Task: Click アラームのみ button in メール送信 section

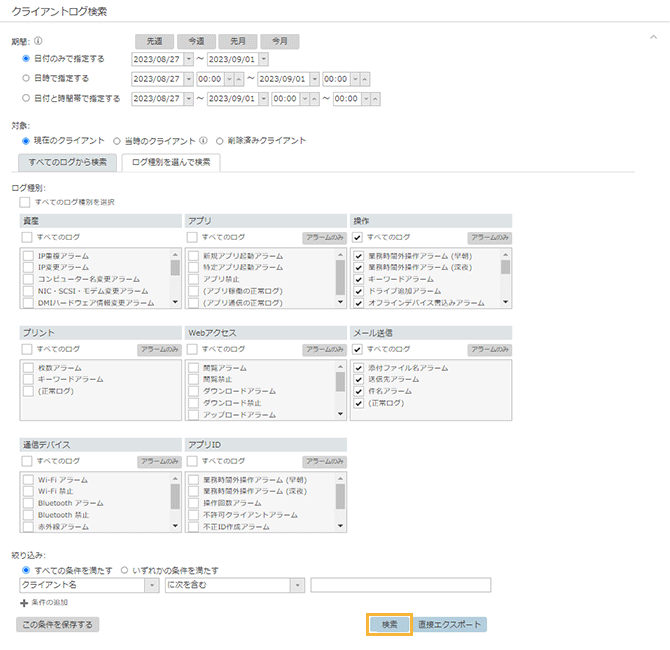Action: pos(490,350)
